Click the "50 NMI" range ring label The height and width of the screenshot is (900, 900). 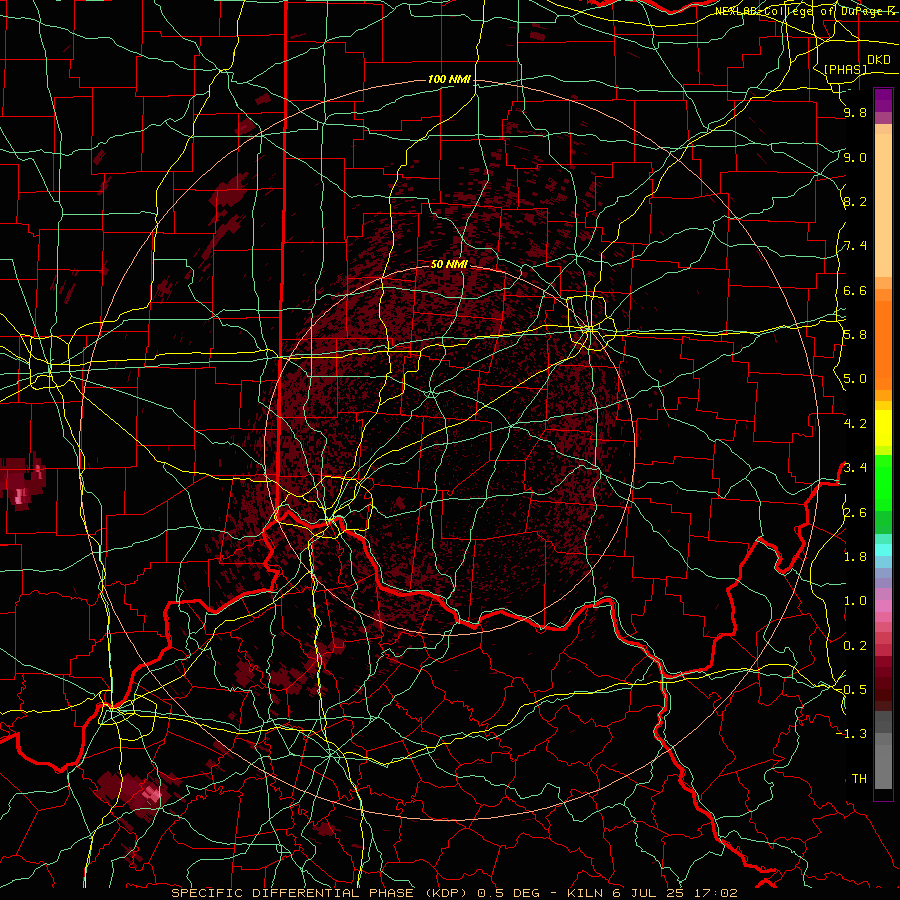pyautogui.click(x=449, y=264)
